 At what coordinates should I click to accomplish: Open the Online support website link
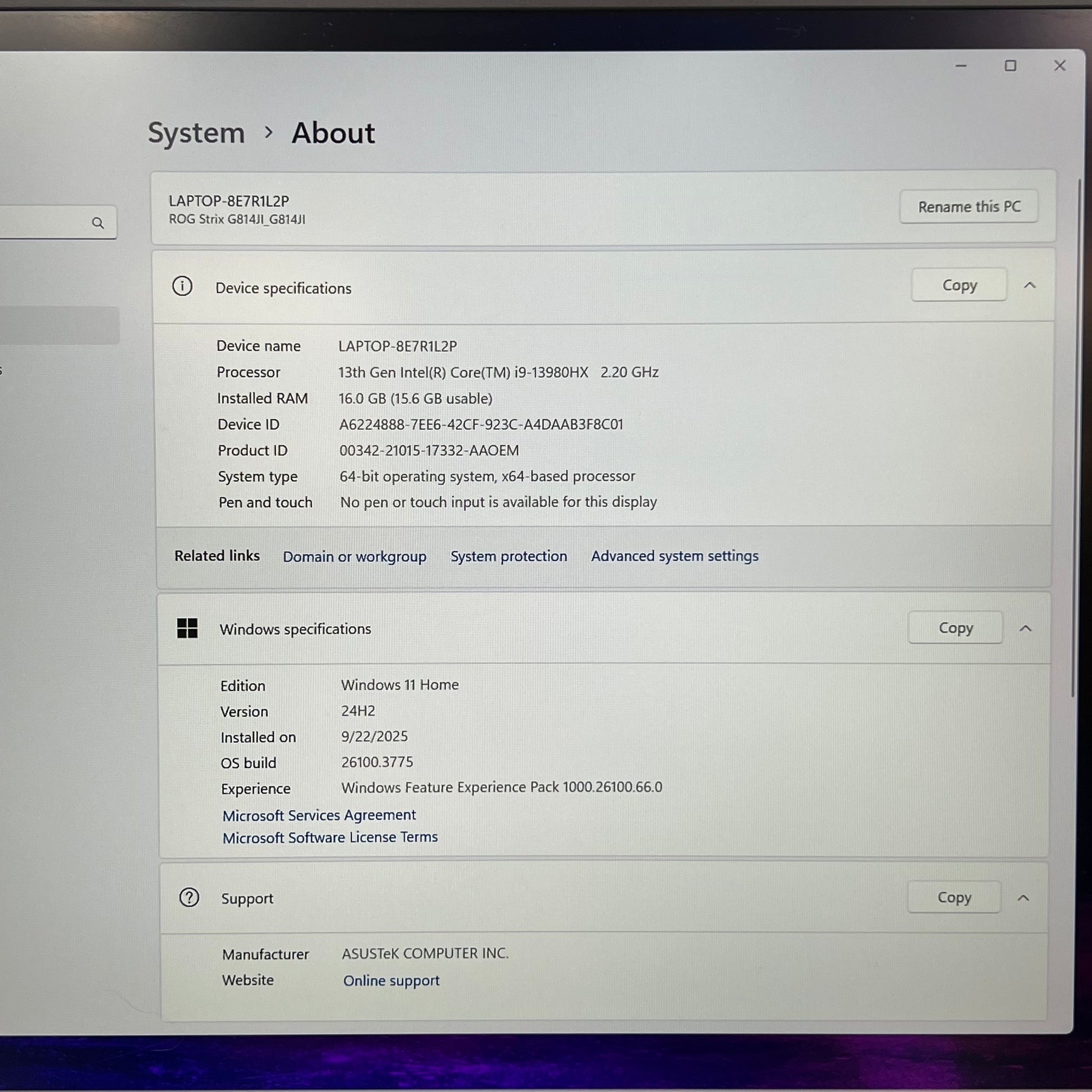391,981
